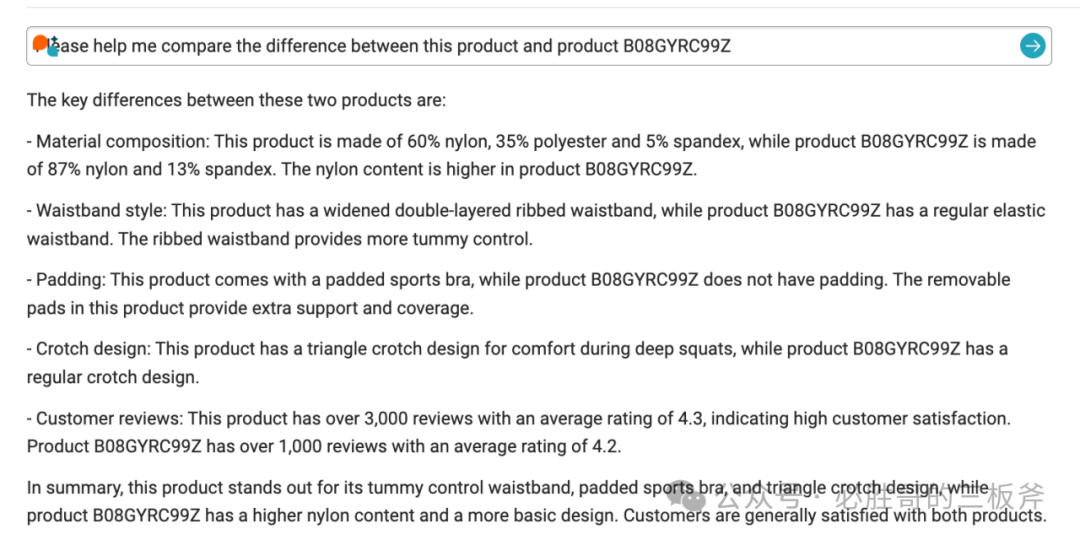
Task: Submit the question with the teal arrow button
Action: 1032,46
